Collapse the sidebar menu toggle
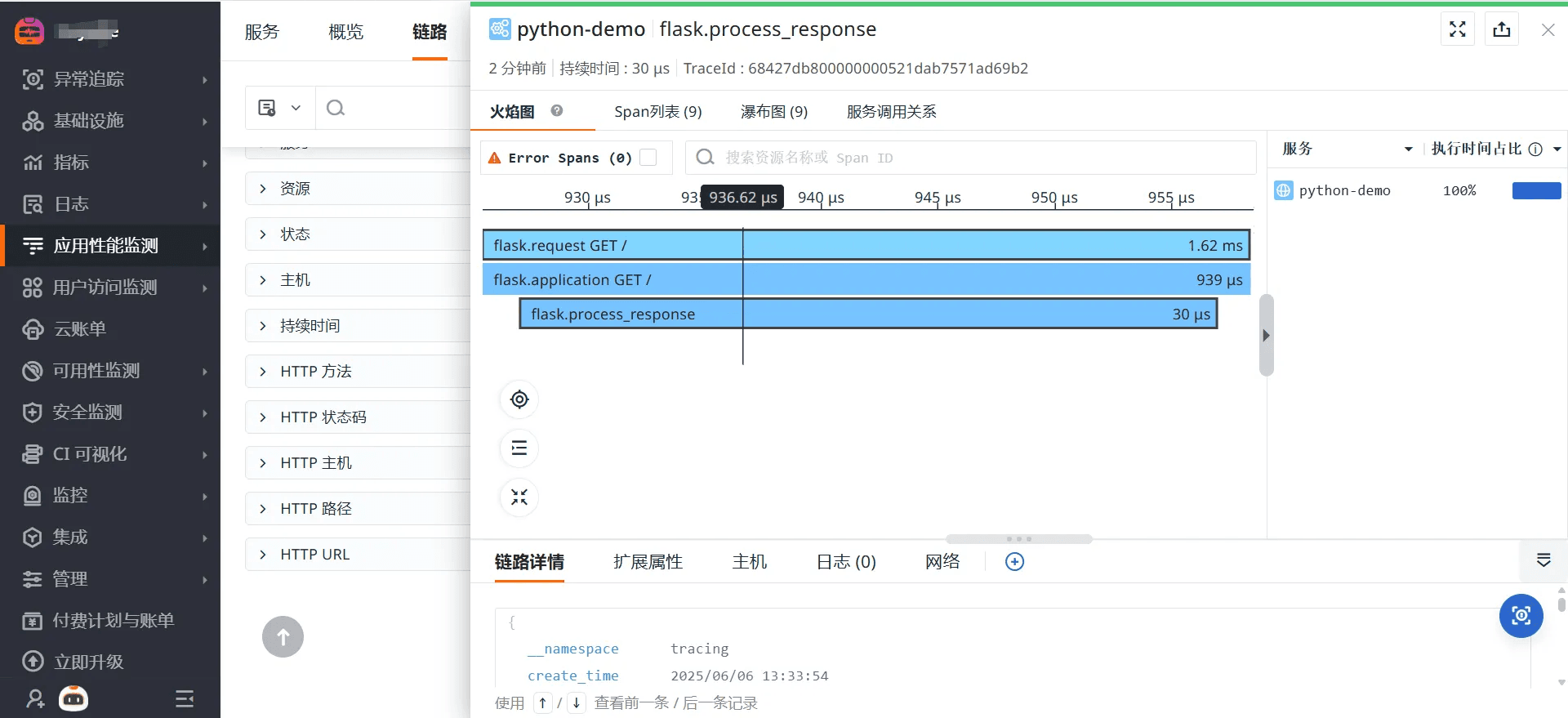This screenshot has height=718, width=1568. click(x=185, y=698)
